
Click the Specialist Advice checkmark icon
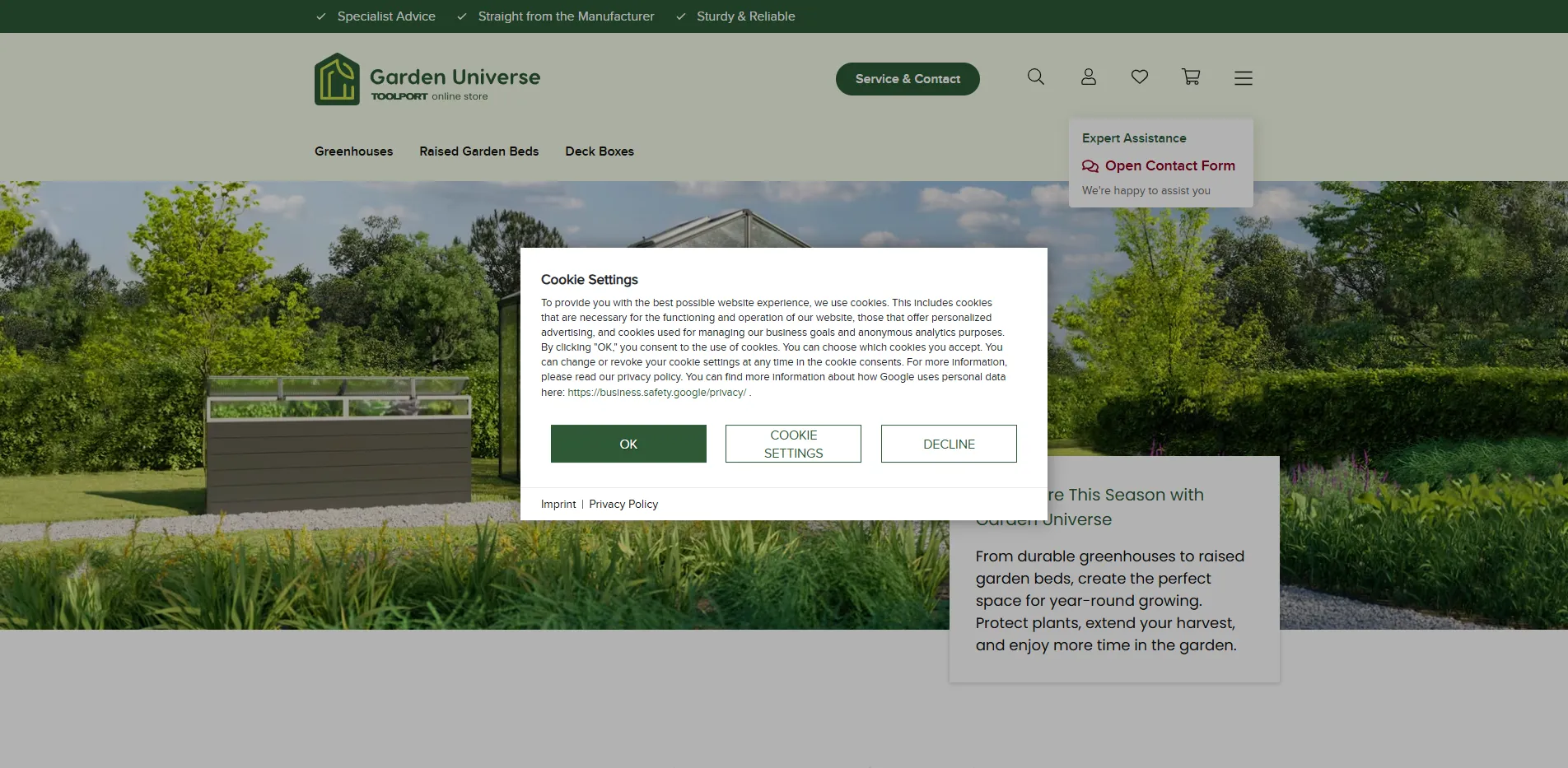click(321, 16)
